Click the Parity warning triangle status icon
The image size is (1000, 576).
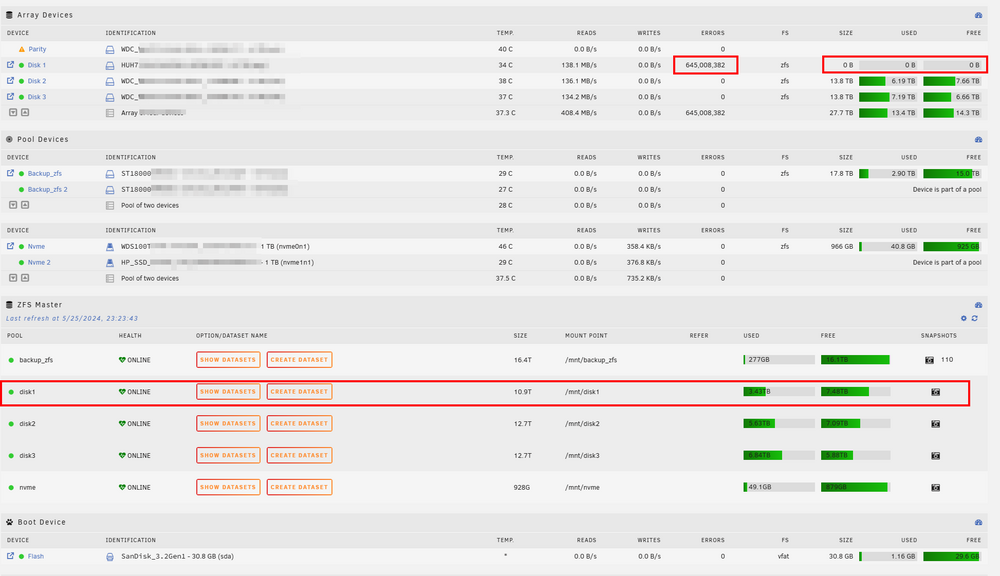coord(22,49)
